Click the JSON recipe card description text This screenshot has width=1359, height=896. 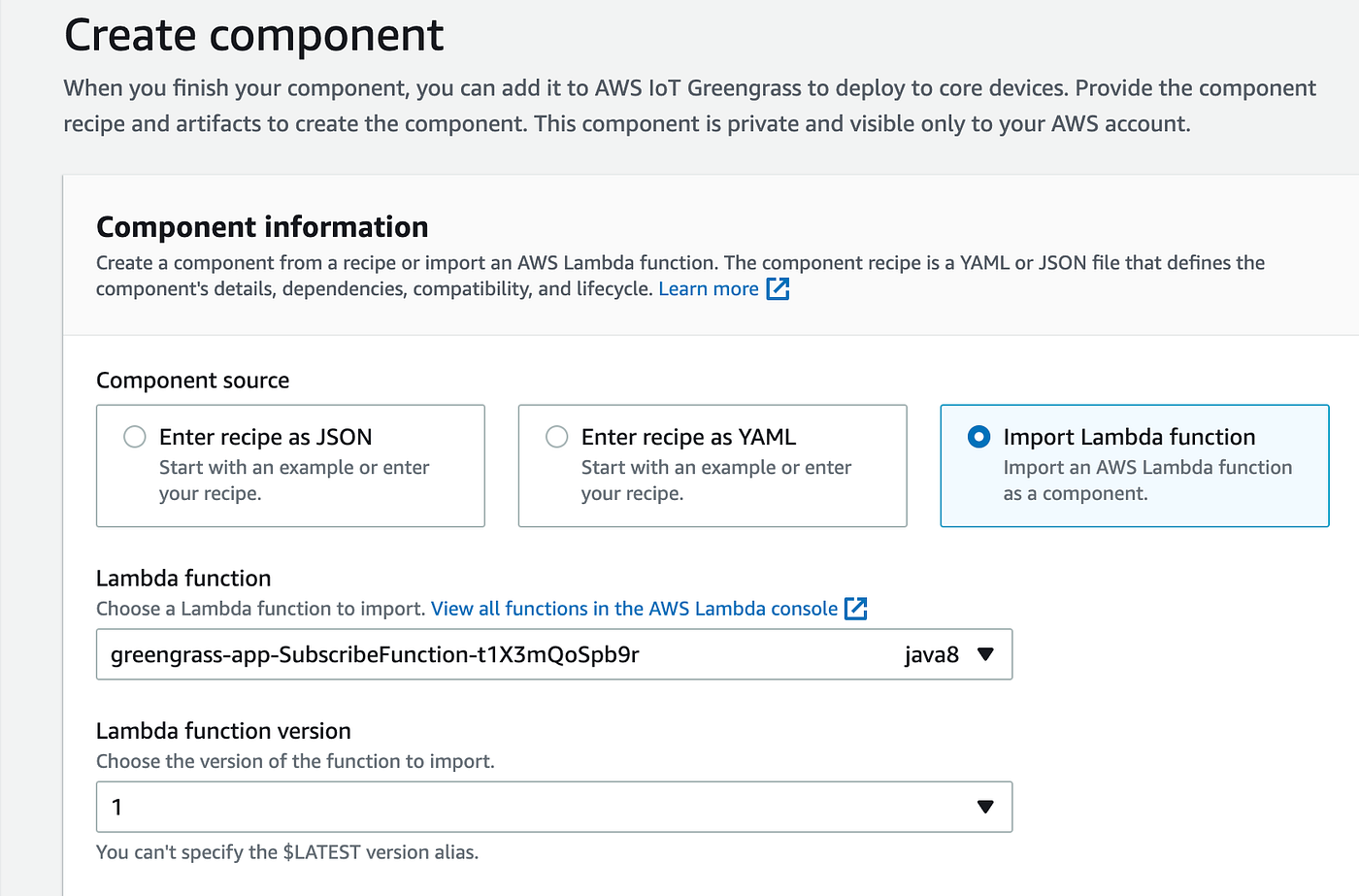tap(294, 481)
